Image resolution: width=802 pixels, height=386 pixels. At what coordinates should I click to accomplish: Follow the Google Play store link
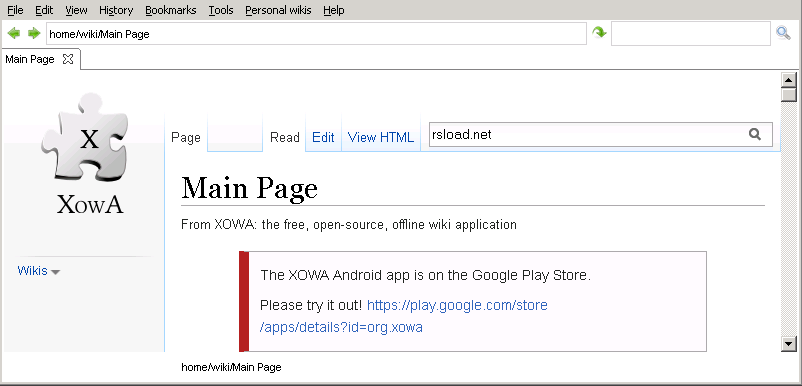[x=404, y=316]
